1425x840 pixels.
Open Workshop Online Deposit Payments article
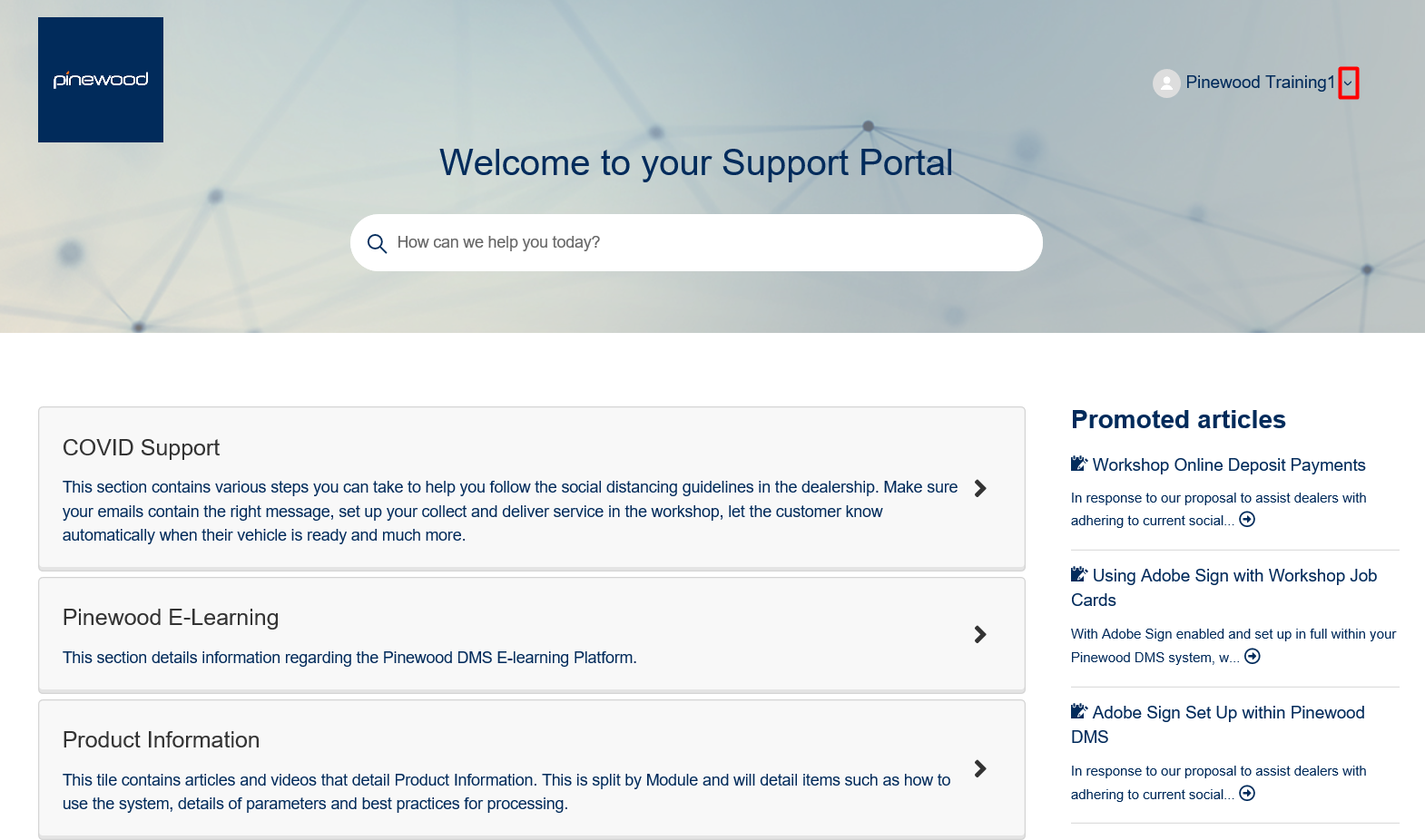(x=1229, y=465)
